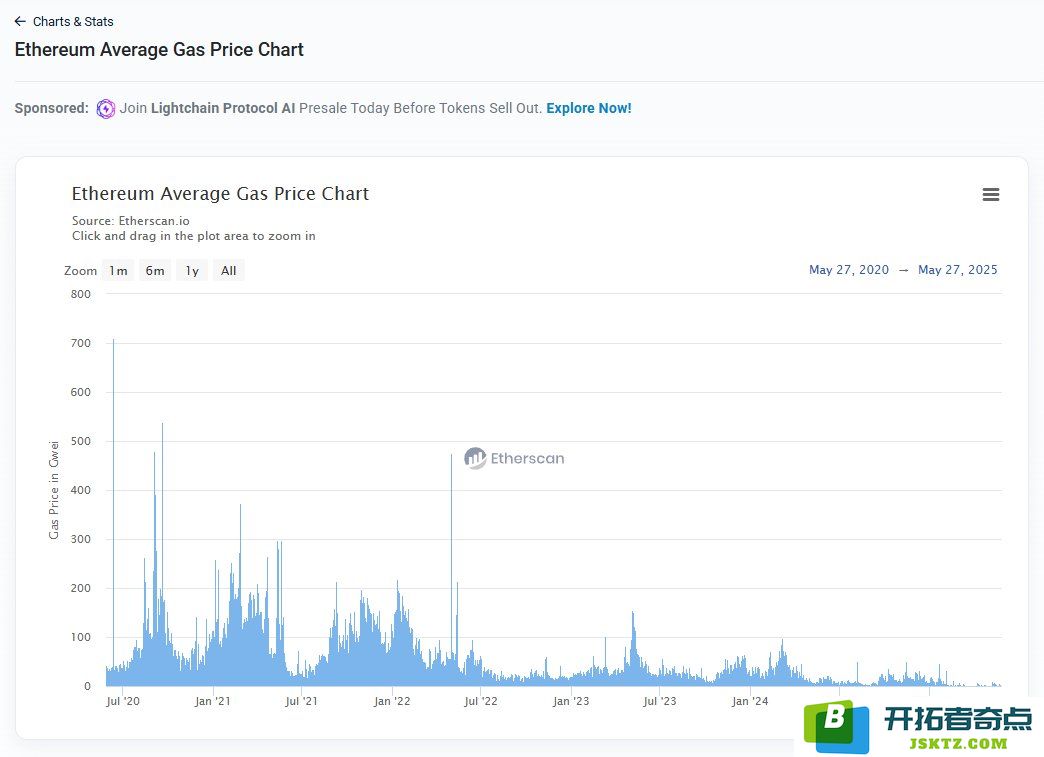Image resolution: width=1044 pixels, height=757 pixels.
Task: Click the Lightchain Protocol AI sponsor logo
Action: point(106,109)
